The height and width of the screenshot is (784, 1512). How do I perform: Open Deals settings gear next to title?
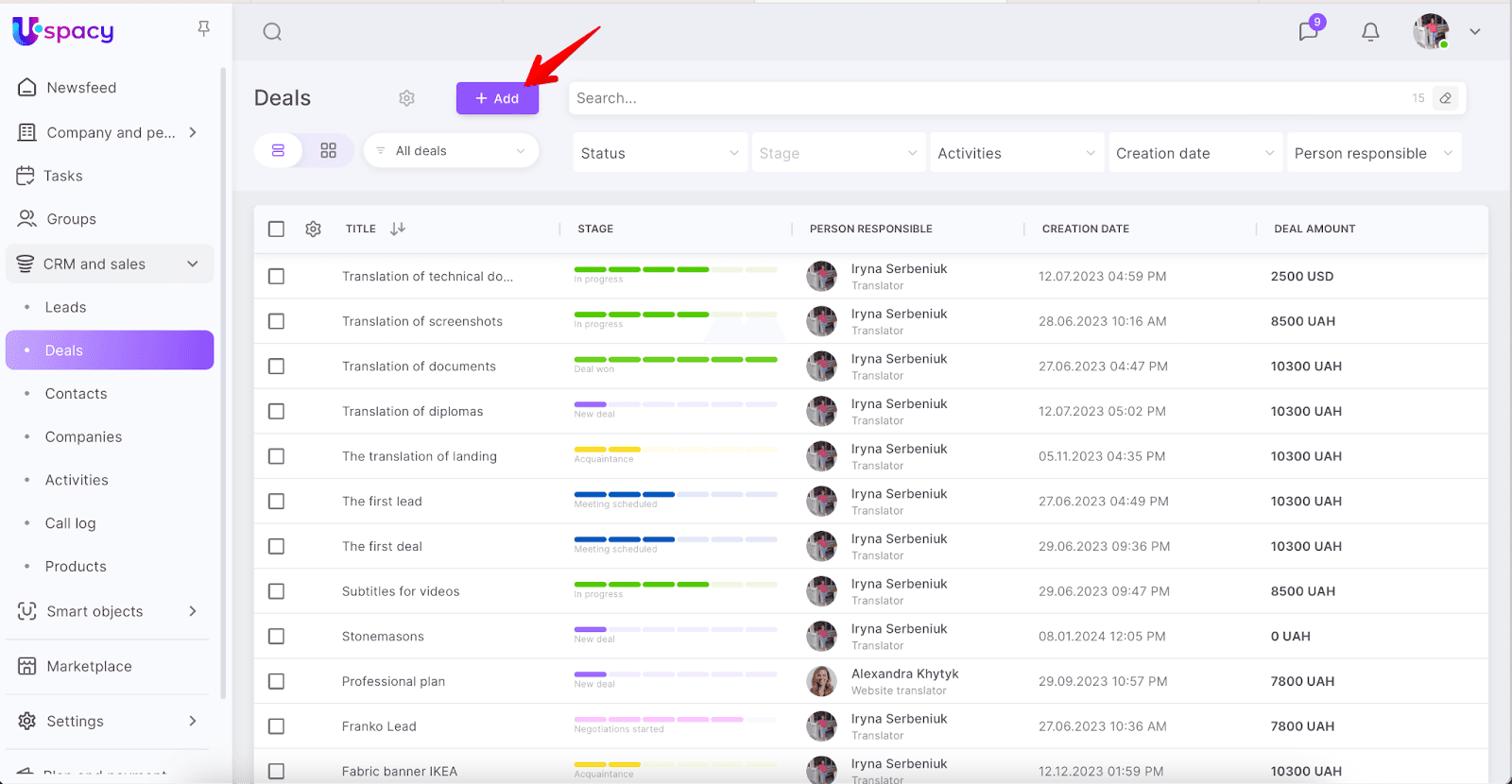tap(406, 98)
